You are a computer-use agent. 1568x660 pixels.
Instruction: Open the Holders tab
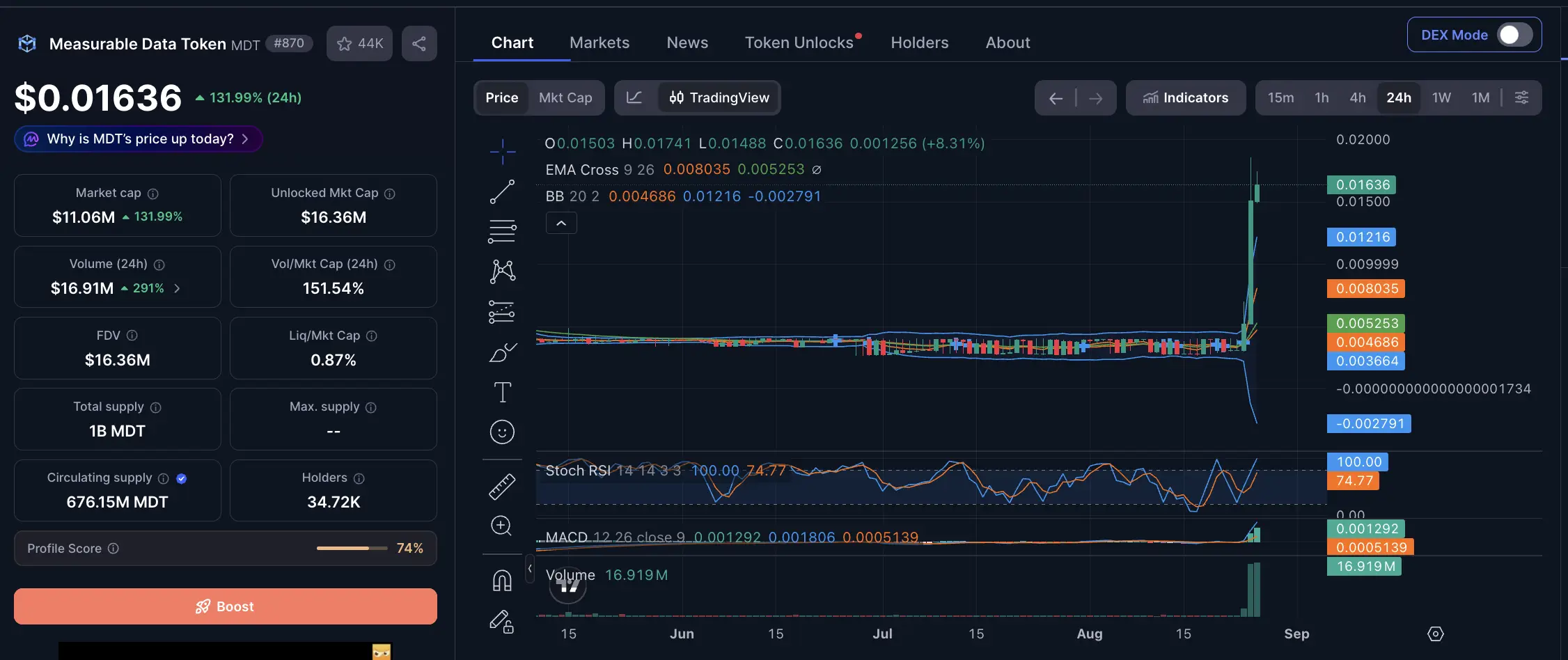pyautogui.click(x=920, y=42)
